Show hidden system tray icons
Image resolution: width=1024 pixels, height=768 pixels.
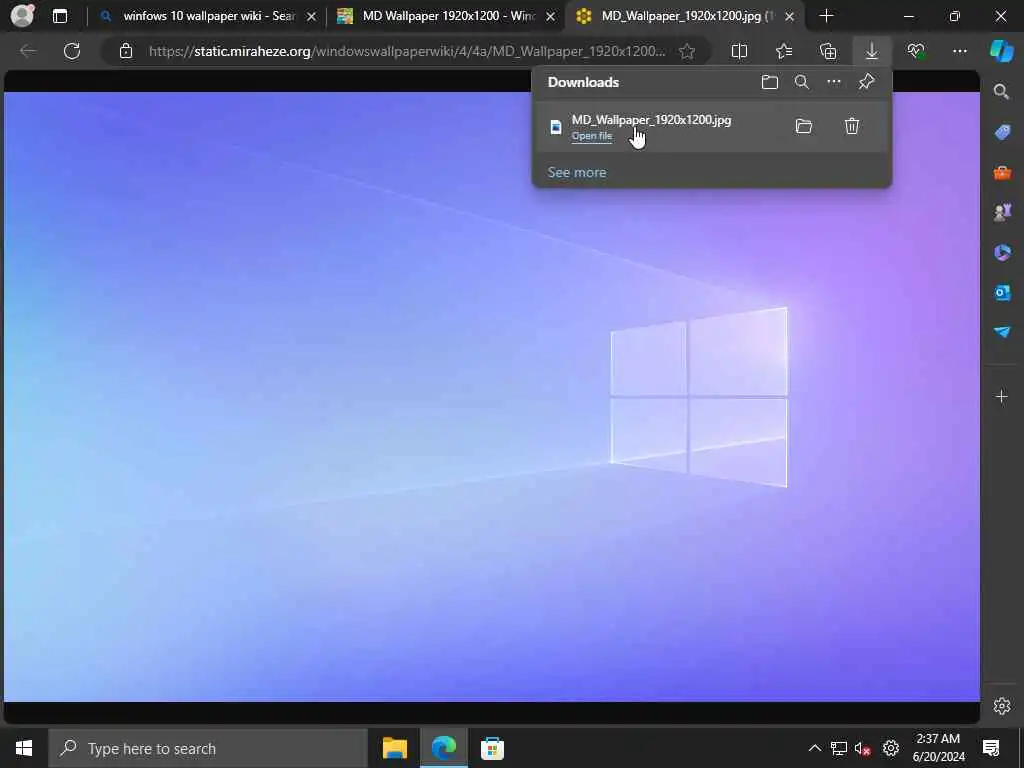click(814, 748)
